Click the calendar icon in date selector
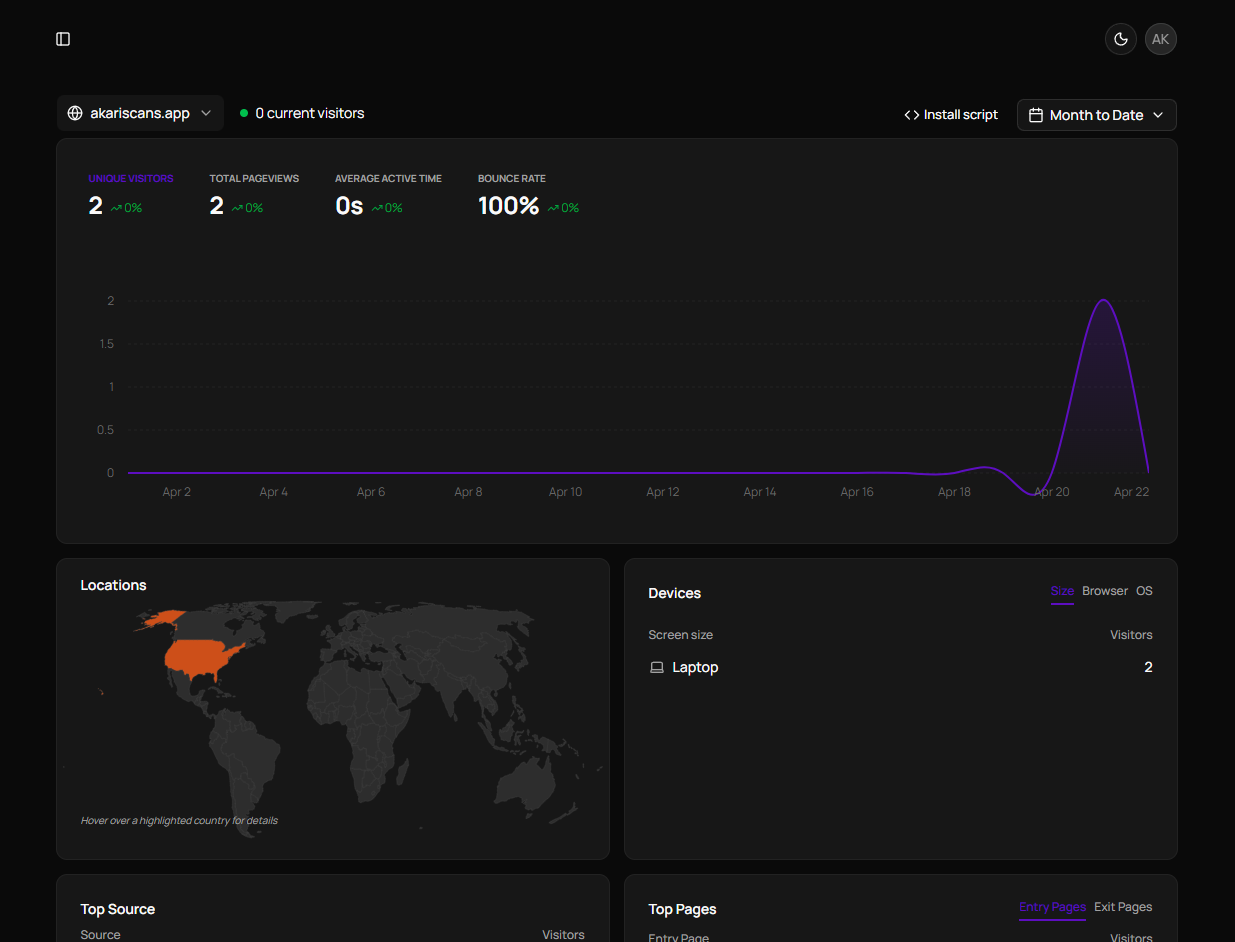This screenshot has width=1235, height=942. tap(1036, 115)
